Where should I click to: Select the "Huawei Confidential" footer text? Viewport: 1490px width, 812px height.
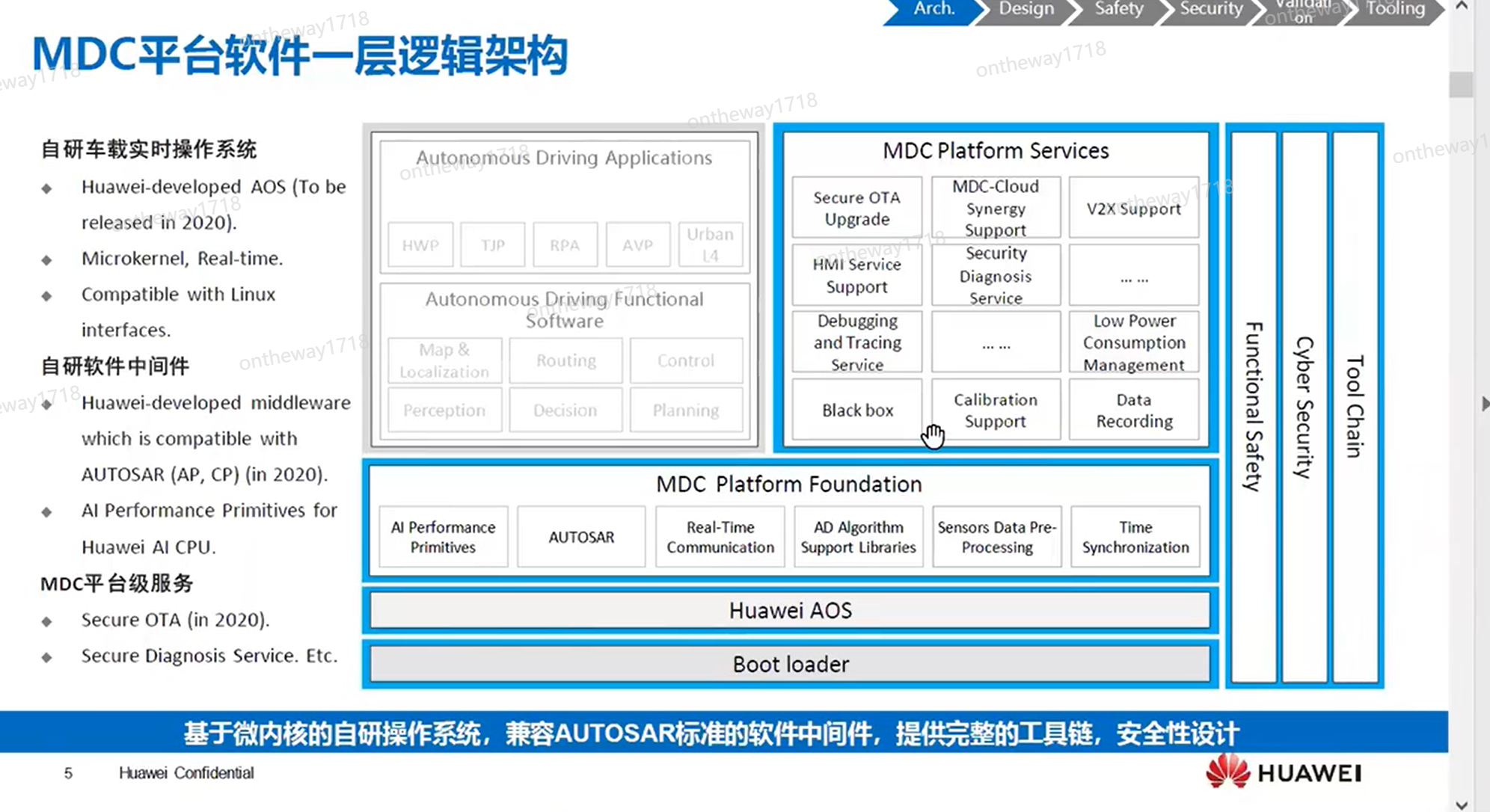click(186, 773)
